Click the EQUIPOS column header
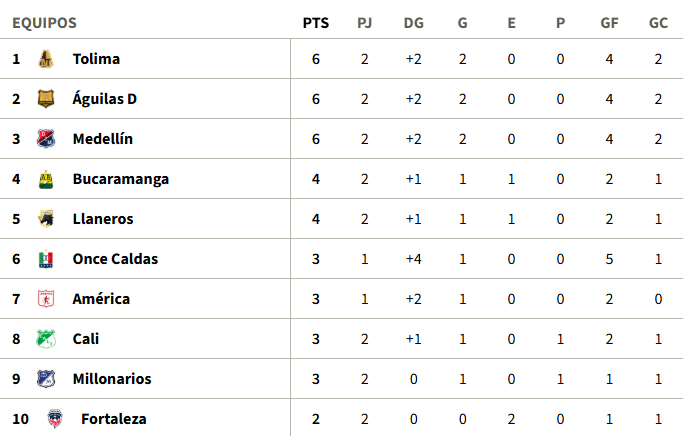The image size is (686, 436). pos(44,23)
